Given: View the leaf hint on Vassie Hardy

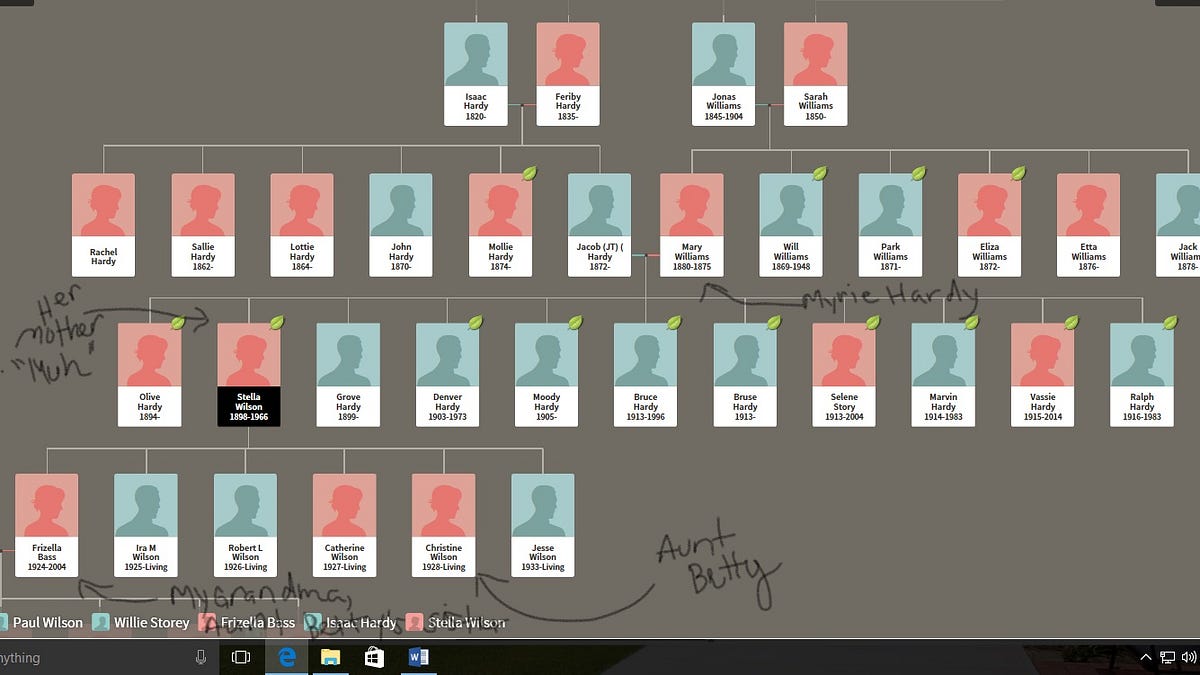Looking at the screenshot, I should (x=1071, y=323).
